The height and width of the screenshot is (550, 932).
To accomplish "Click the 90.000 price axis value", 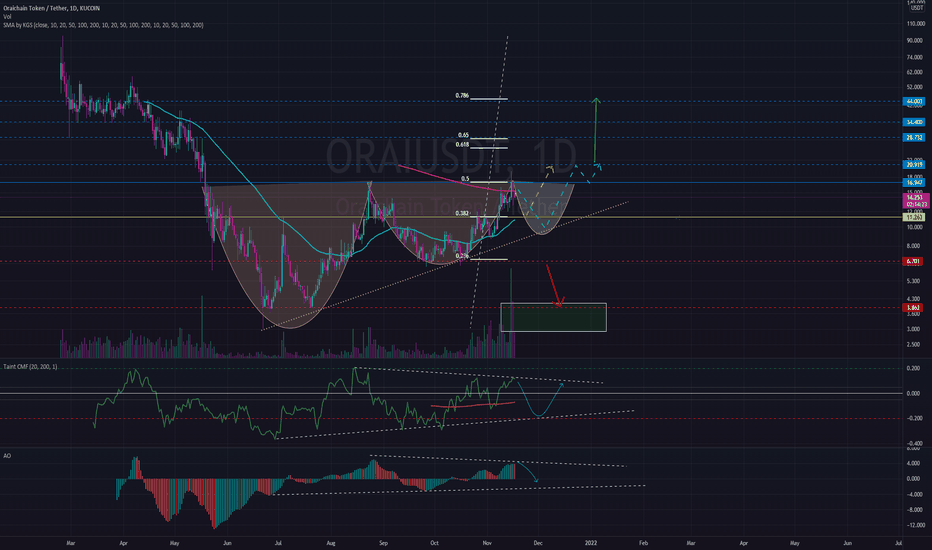I will [915, 40].
